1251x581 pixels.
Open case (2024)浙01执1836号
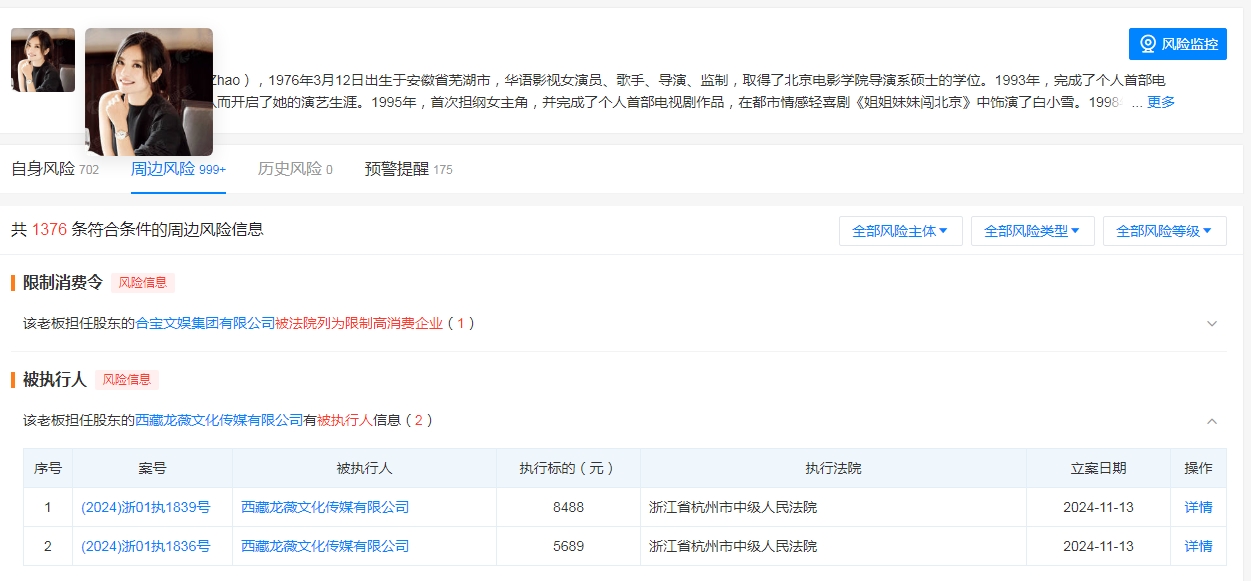(x=146, y=546)
